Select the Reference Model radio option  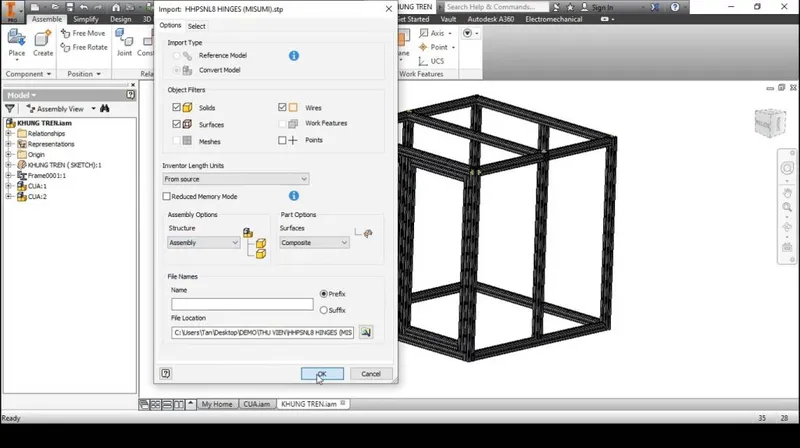point(177,56)
